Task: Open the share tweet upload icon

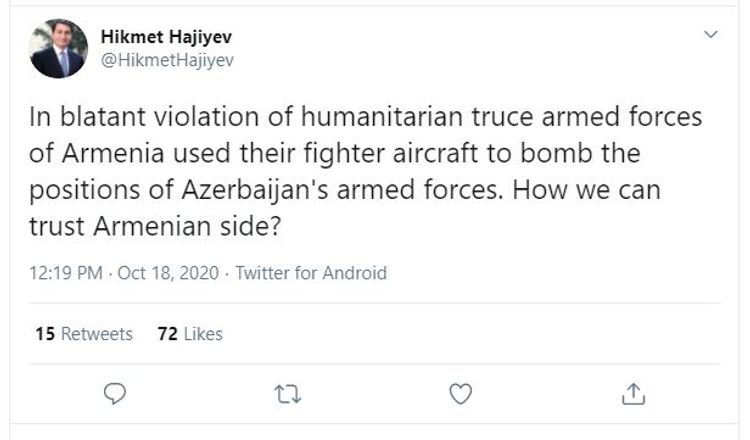Action: [632, 394]
